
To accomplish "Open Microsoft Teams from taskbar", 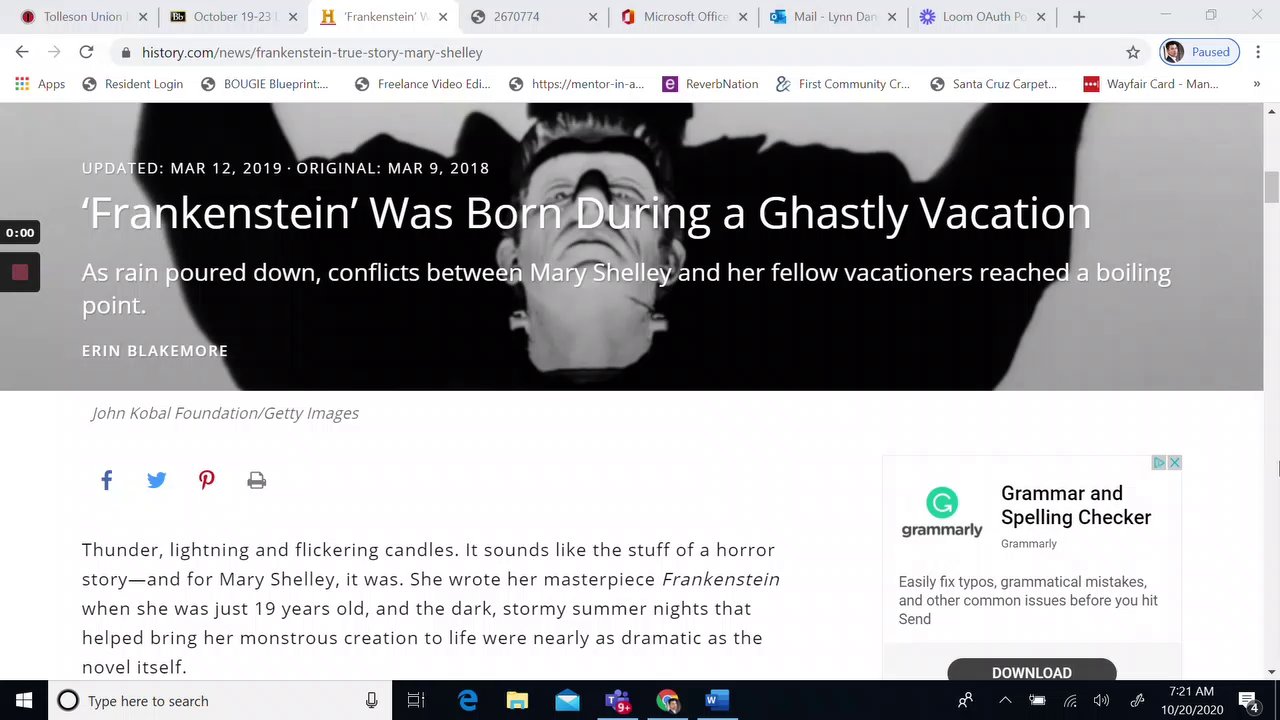I will pyautogui.click(x=618, y=701).
